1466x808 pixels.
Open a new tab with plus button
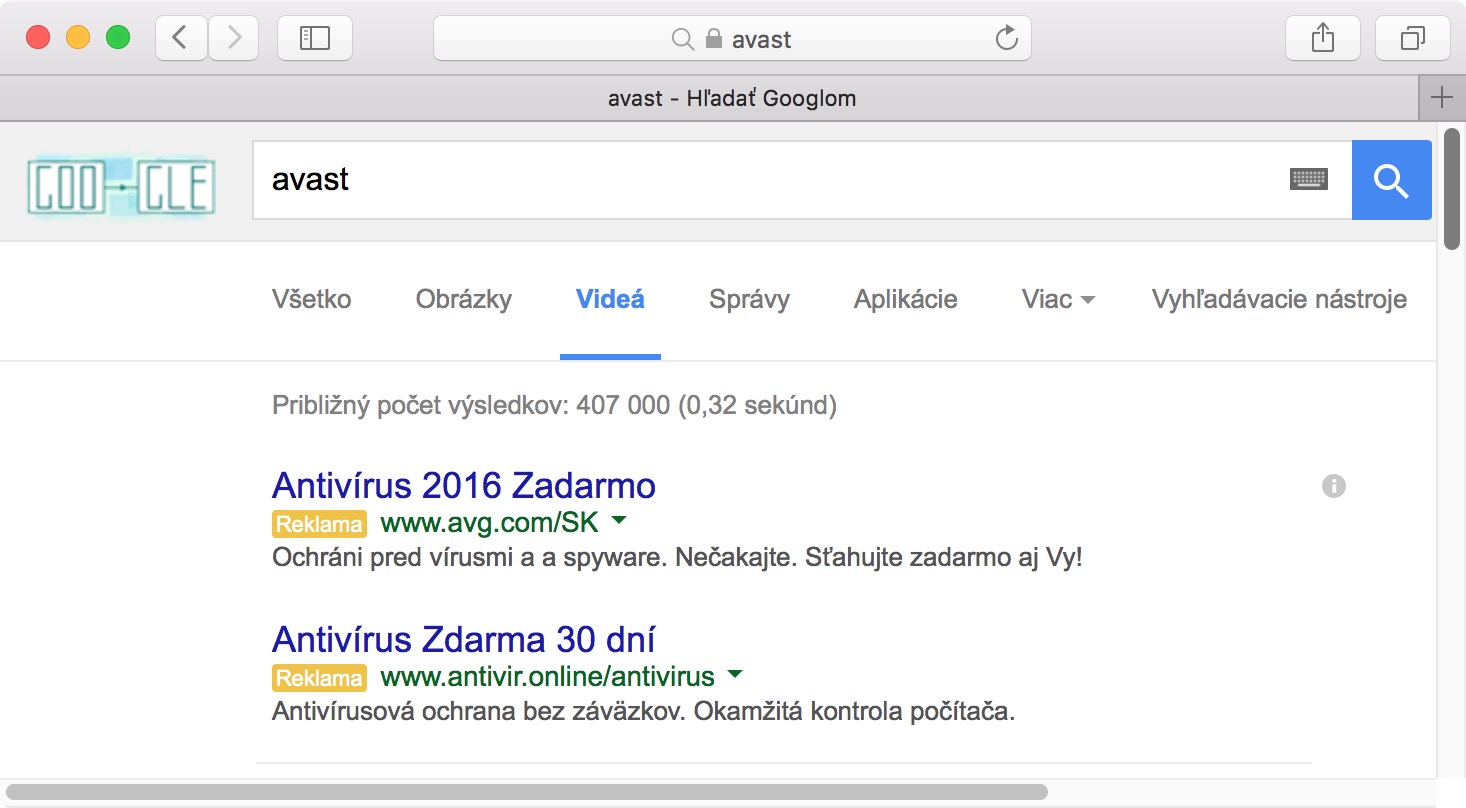pyautogui.click(x=1441, y=98)
